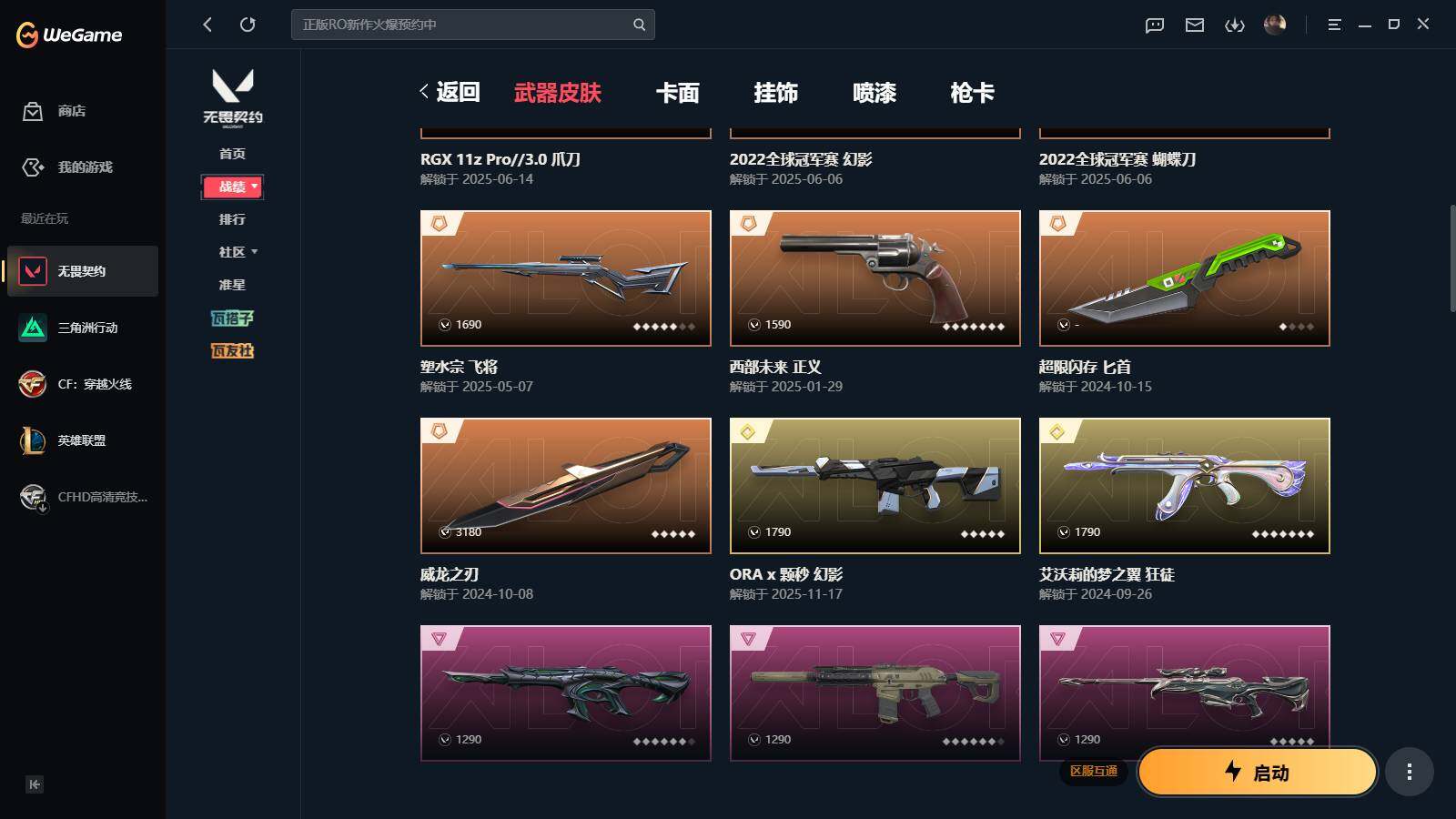
Task: Open the 商店 store icon in the sidebar
Action: point(33,111)
